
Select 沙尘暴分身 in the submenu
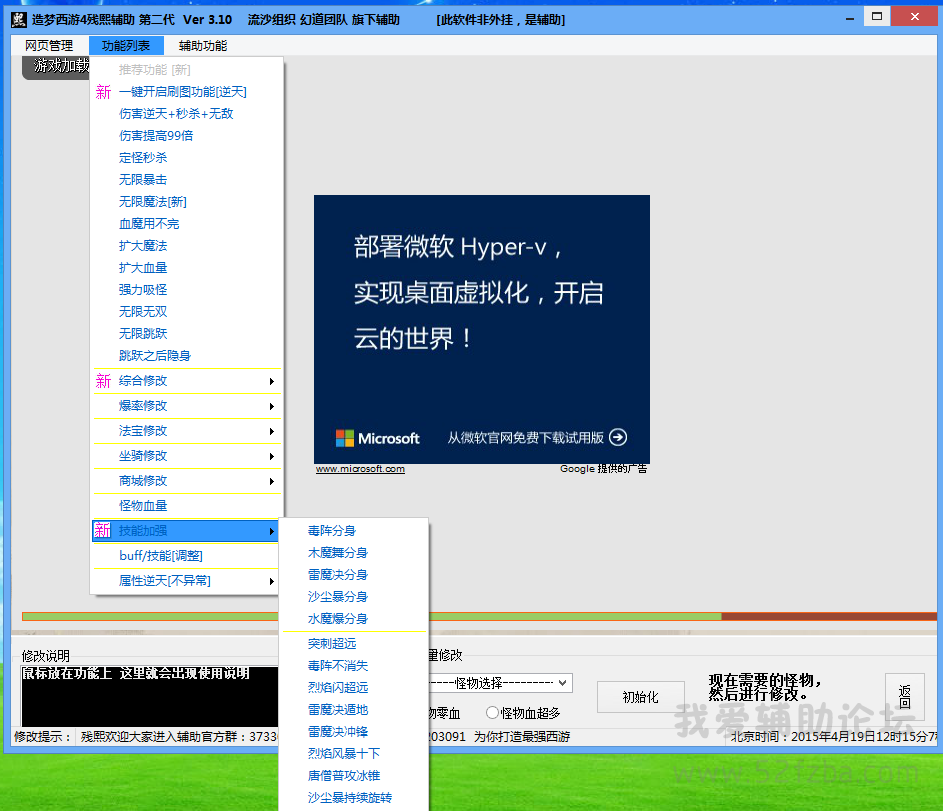point(354,597)
